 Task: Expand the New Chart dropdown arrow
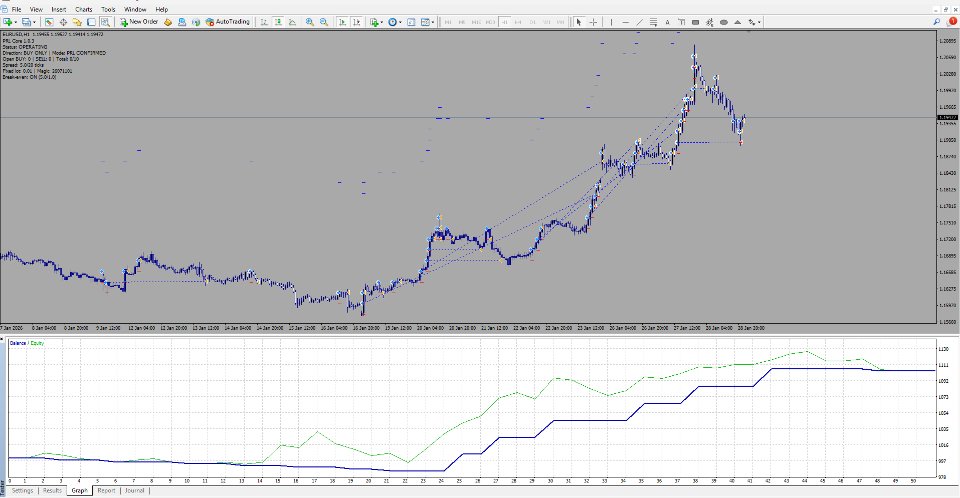16,22
